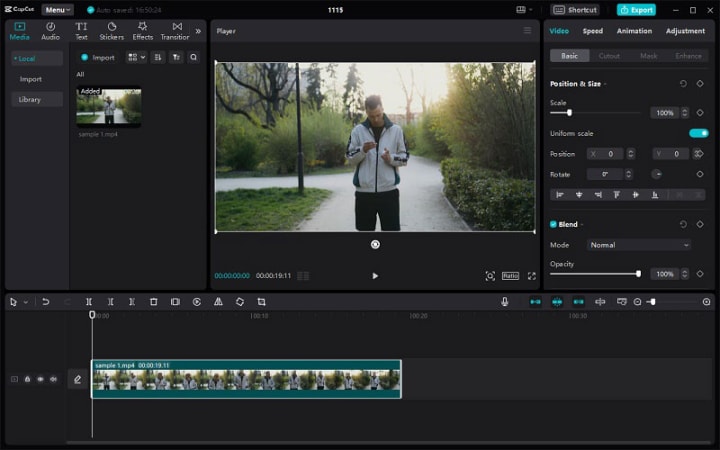
Task: Click the Split clip tool in timeline toolbar
Action: [89, 301]
